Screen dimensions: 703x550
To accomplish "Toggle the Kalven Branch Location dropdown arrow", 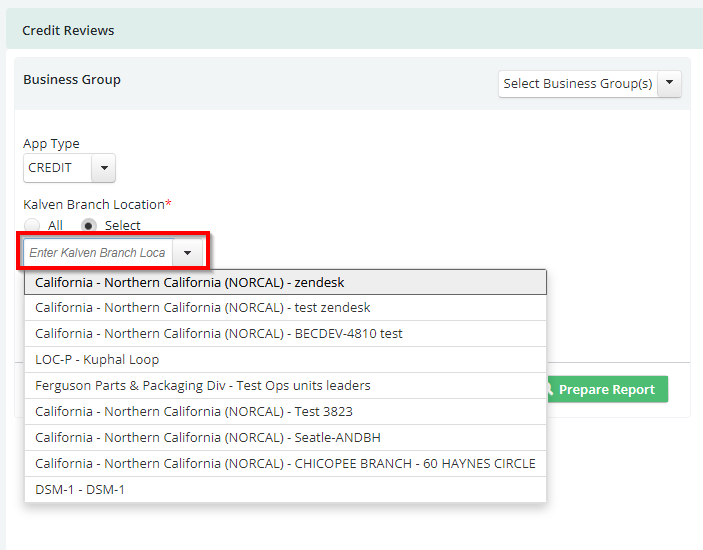I will click(187, 253).
